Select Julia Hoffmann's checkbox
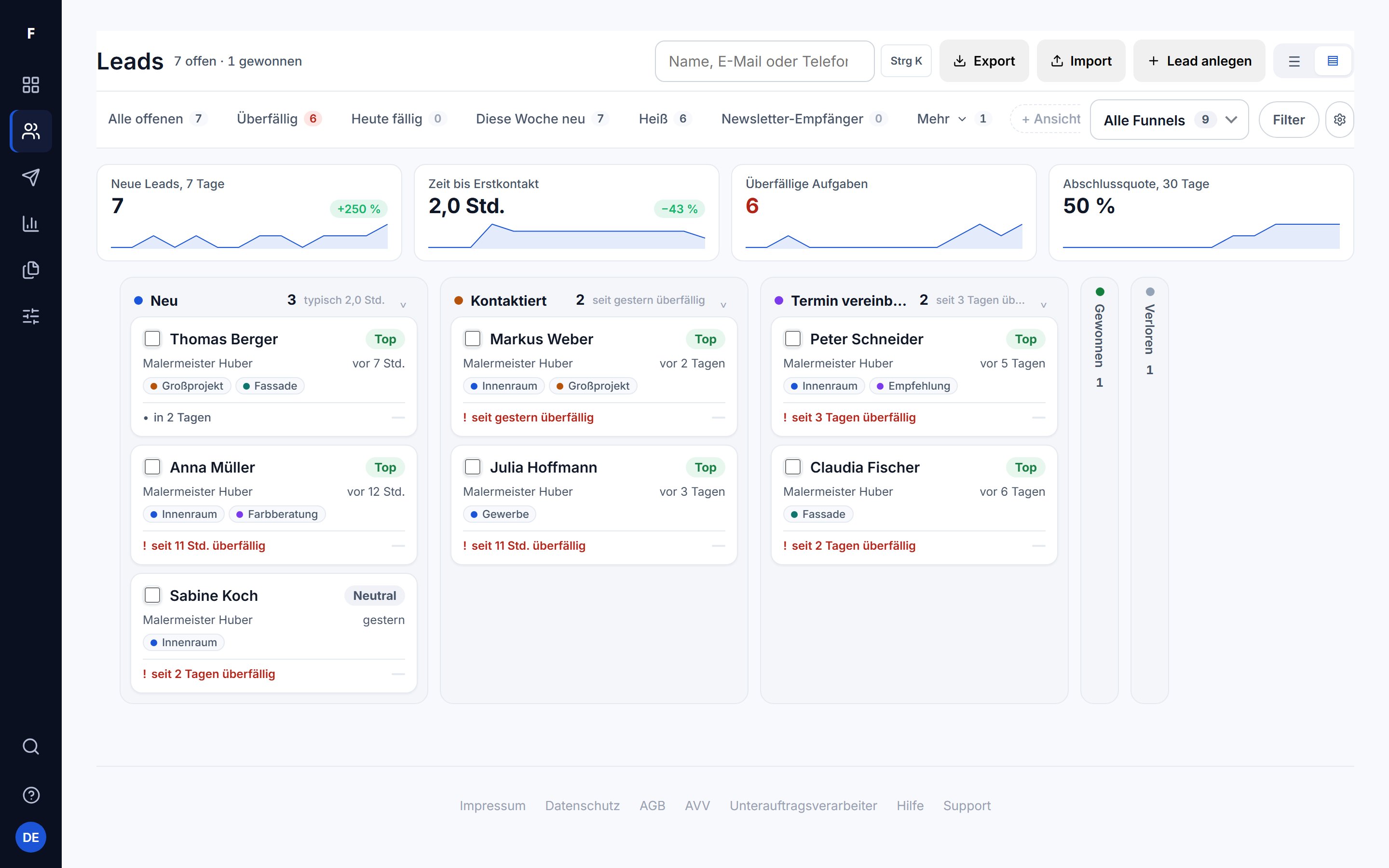This screenshot has height=868, width=1389. pos(472,467)
